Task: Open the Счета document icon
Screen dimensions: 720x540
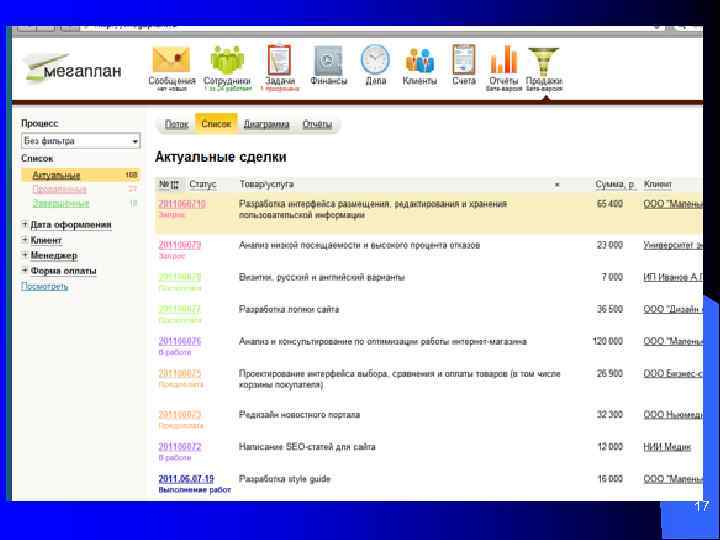Action: tap(464, 60)
